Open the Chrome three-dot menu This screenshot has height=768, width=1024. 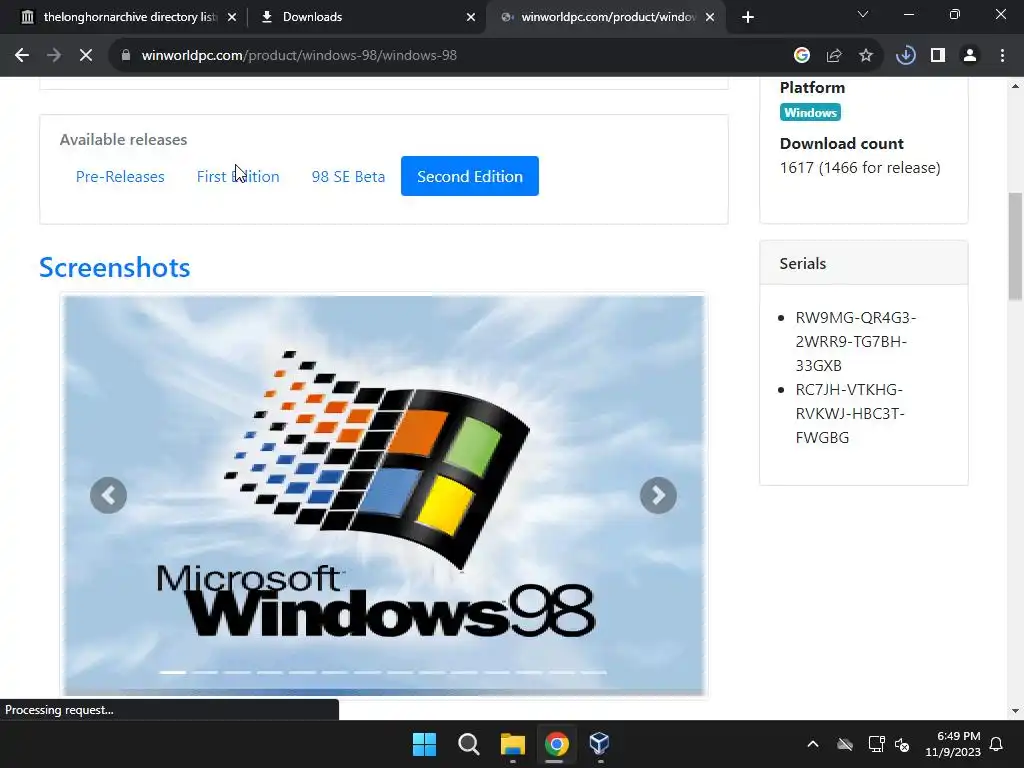(x=1002, y=56)
